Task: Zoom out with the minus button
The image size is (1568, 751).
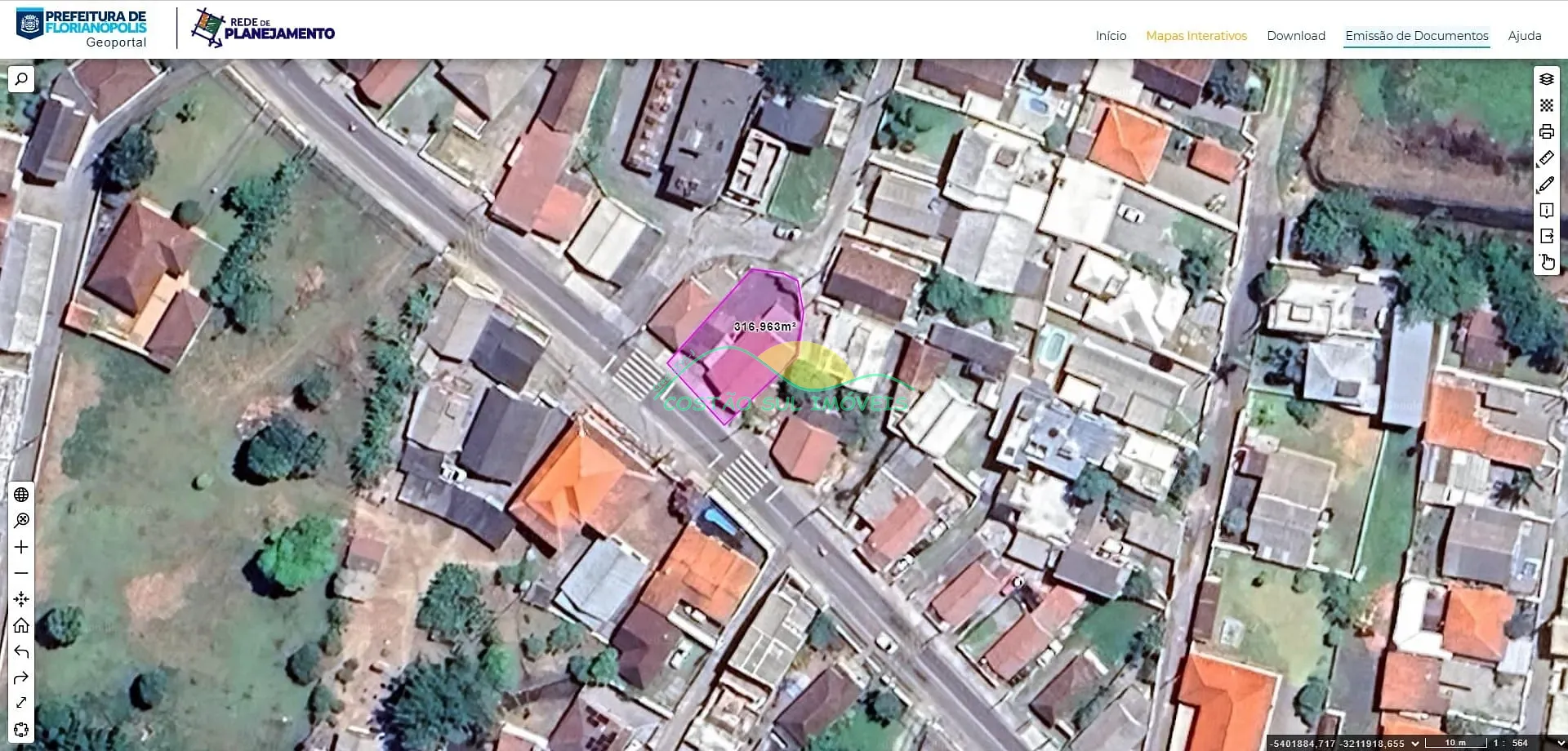Action: (21, 573)
